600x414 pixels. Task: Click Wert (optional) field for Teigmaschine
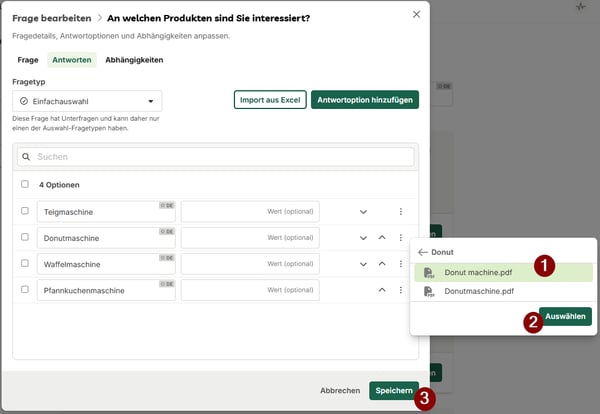click(x=250, y=212)
